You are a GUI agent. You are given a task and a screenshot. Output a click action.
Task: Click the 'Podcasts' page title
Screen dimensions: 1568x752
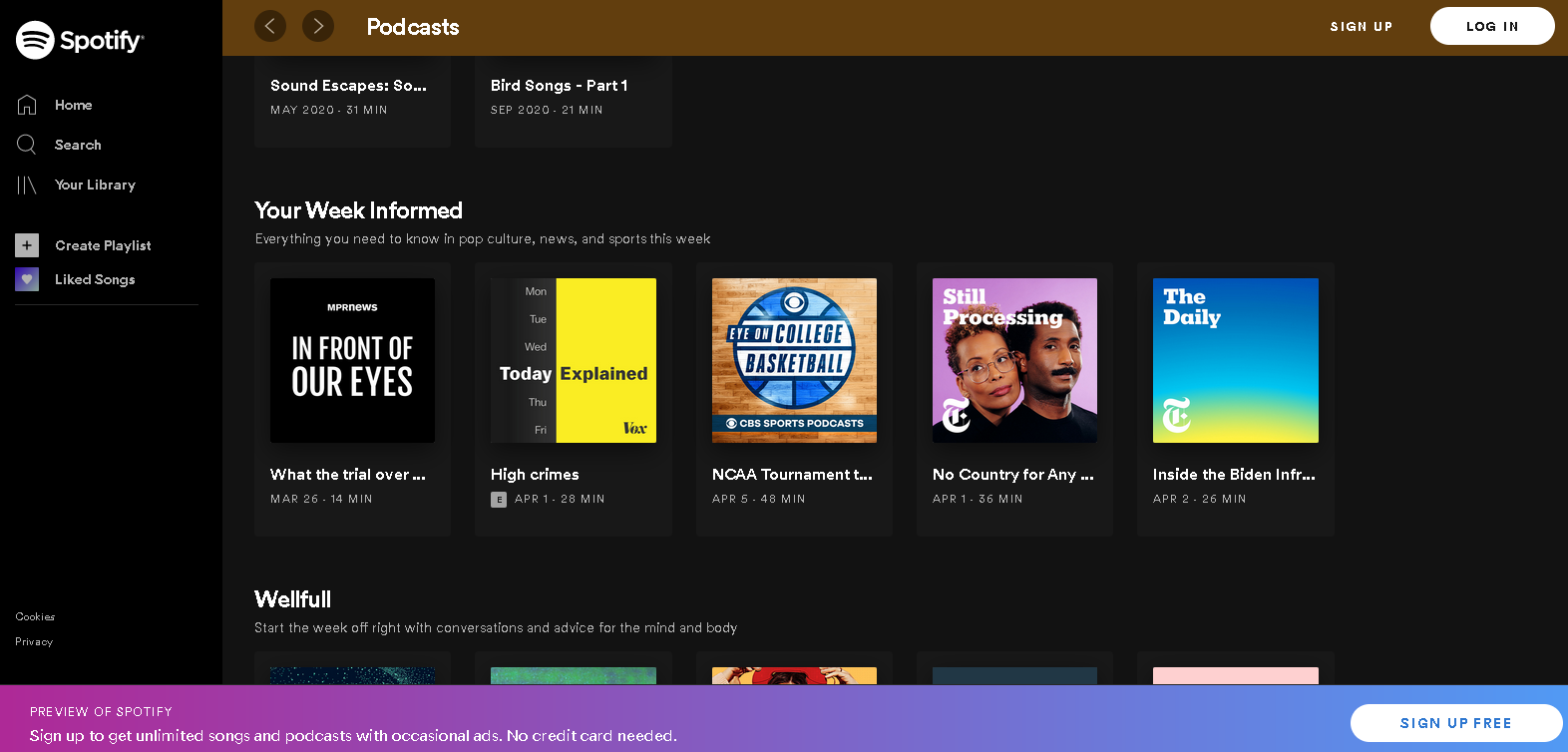pos(413,27)
